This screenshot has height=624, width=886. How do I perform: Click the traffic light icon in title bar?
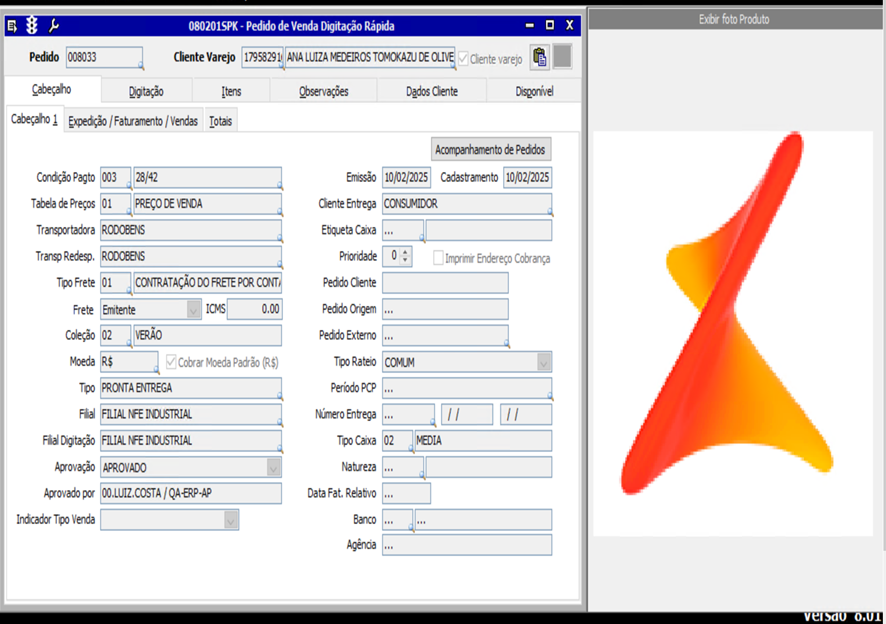pyautogui.click(x=32, y=25)
